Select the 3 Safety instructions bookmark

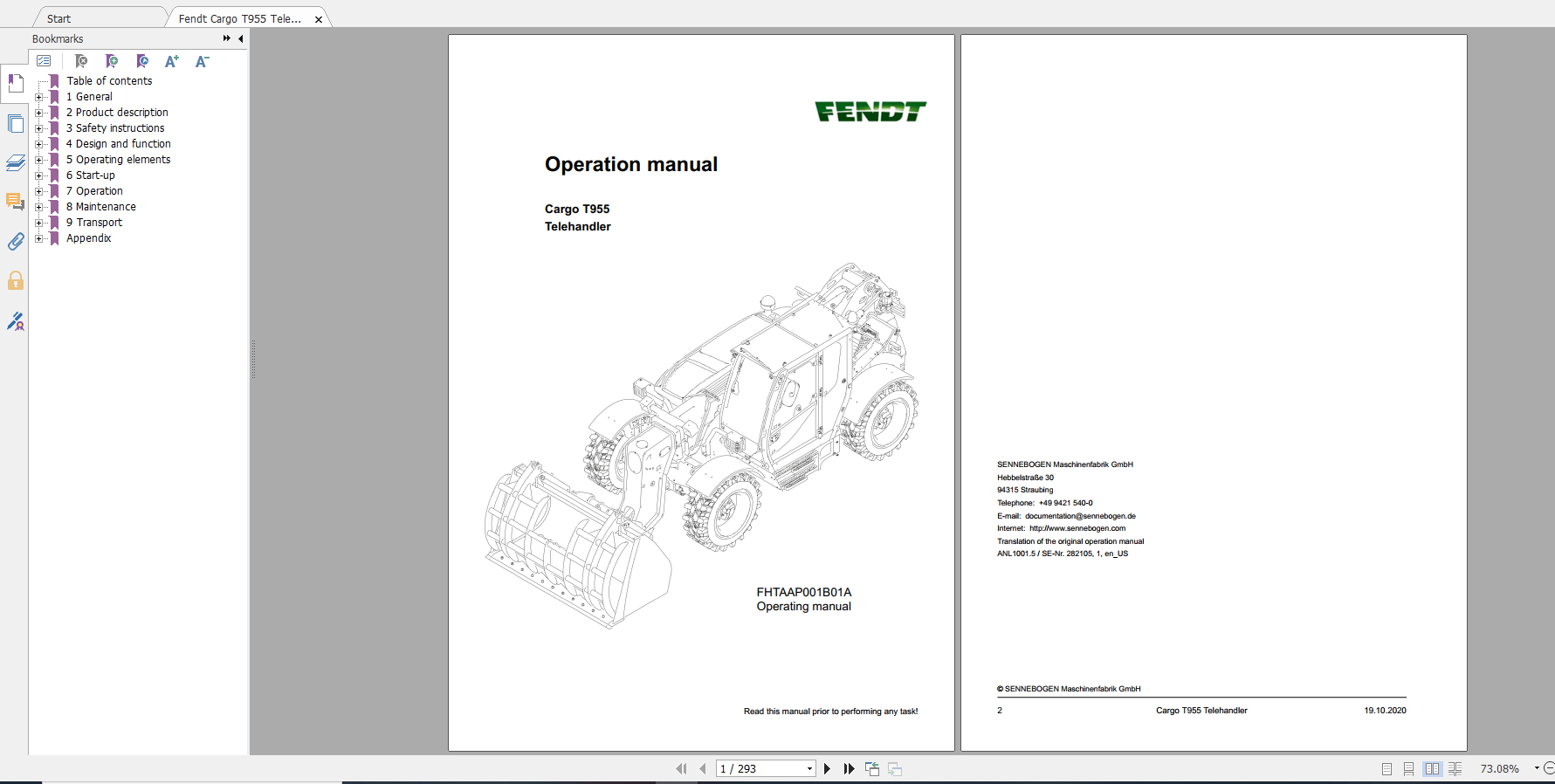pos(115,128)
